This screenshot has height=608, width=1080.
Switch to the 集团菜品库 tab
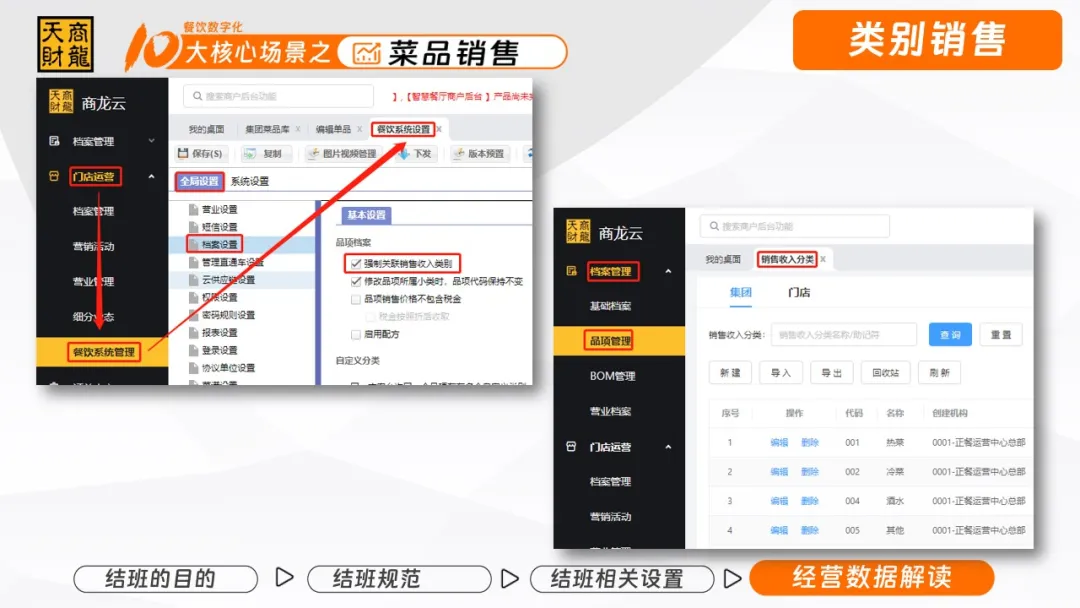pyautogui.click(x=267, y=129)
